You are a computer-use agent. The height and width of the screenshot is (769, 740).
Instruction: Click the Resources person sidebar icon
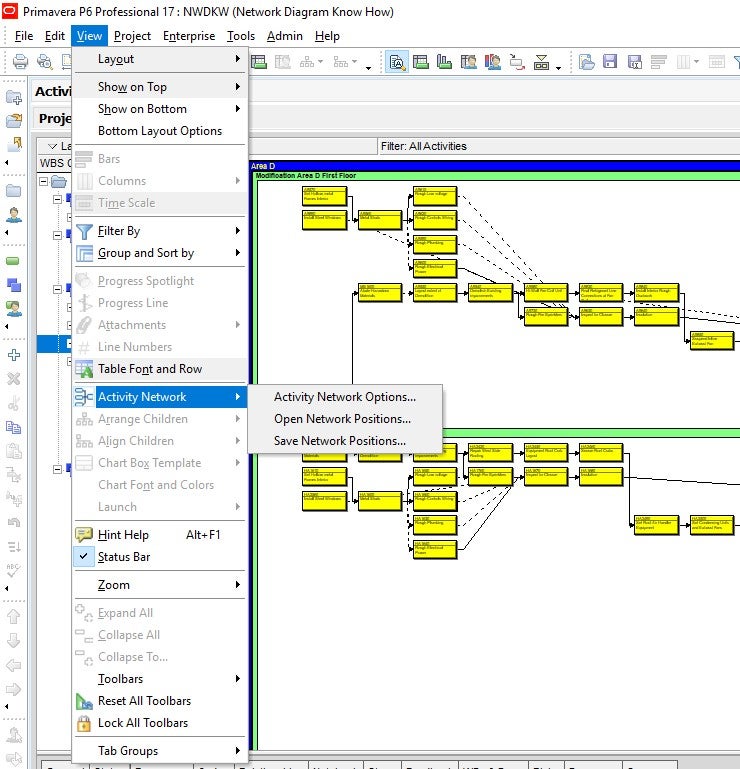point(14,214)
